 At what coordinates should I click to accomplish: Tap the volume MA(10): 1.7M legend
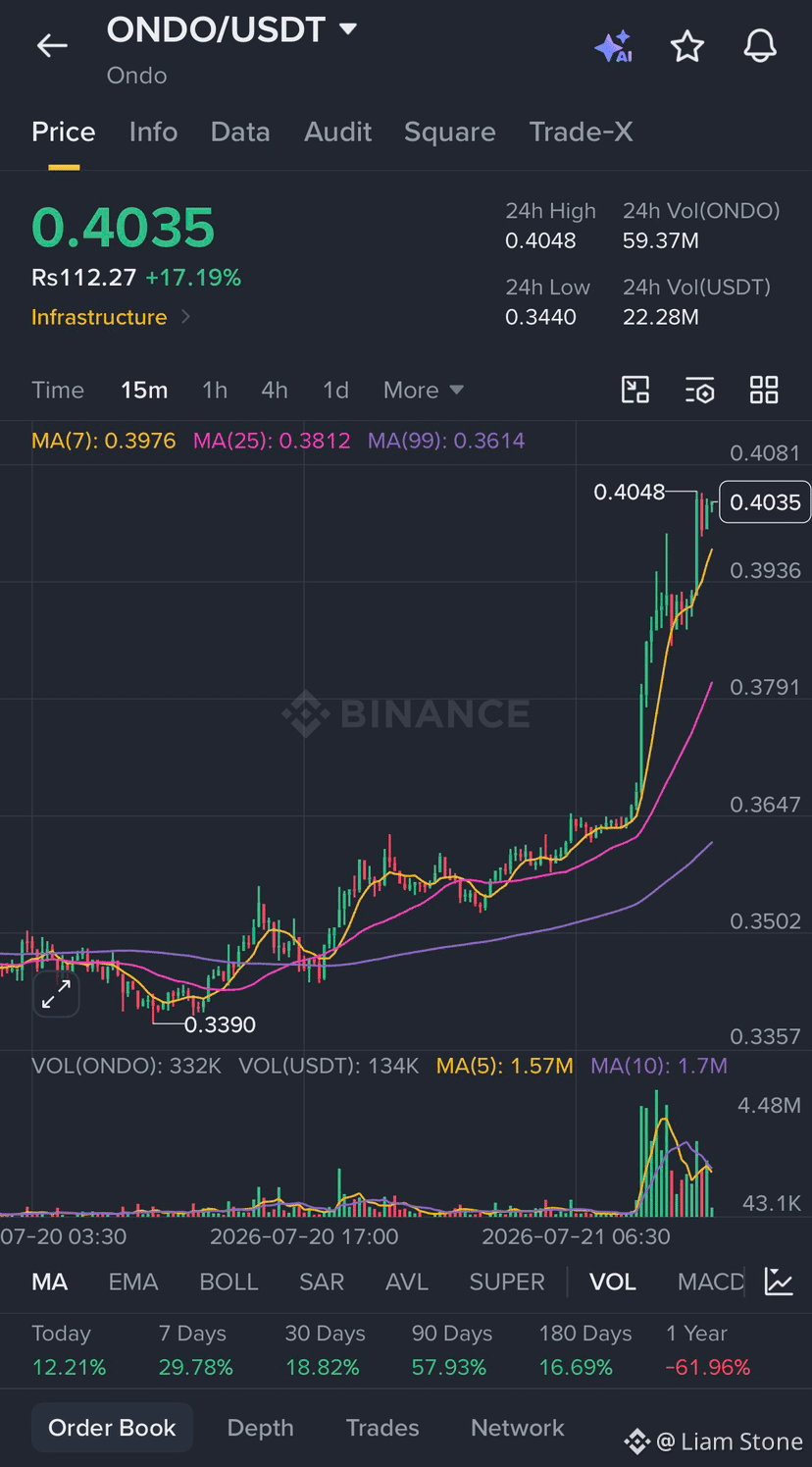[659, 1066]
